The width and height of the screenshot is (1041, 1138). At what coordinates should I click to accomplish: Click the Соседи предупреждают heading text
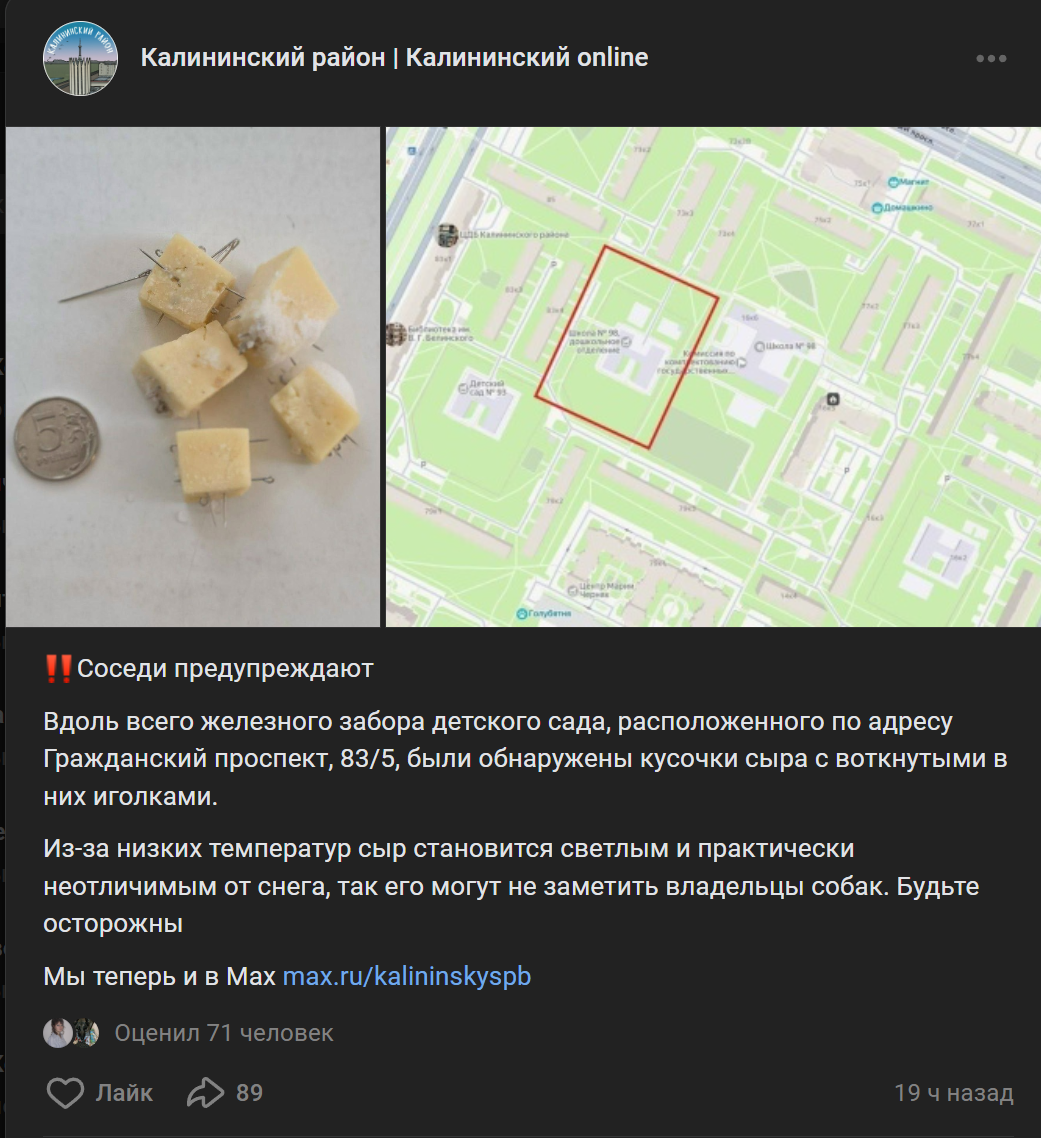[225, 668]
